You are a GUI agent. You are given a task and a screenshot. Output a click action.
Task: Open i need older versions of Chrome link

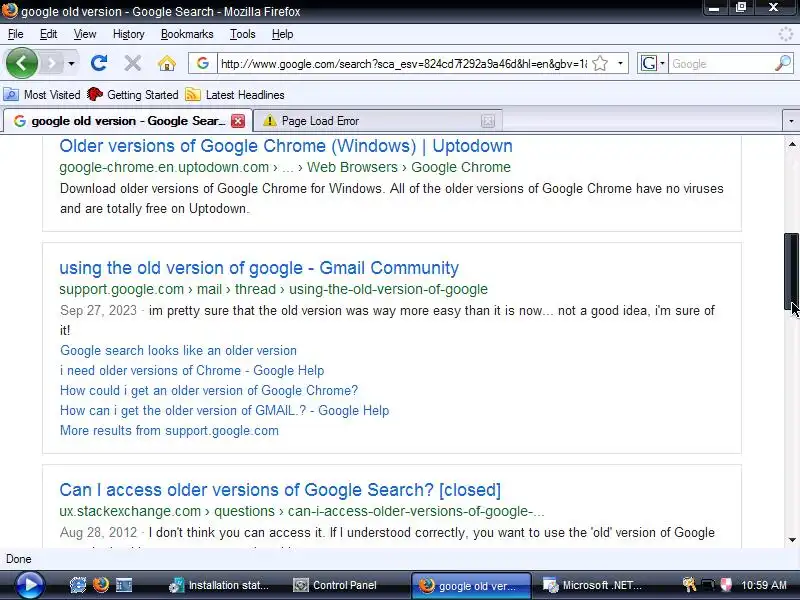point(192,370)
